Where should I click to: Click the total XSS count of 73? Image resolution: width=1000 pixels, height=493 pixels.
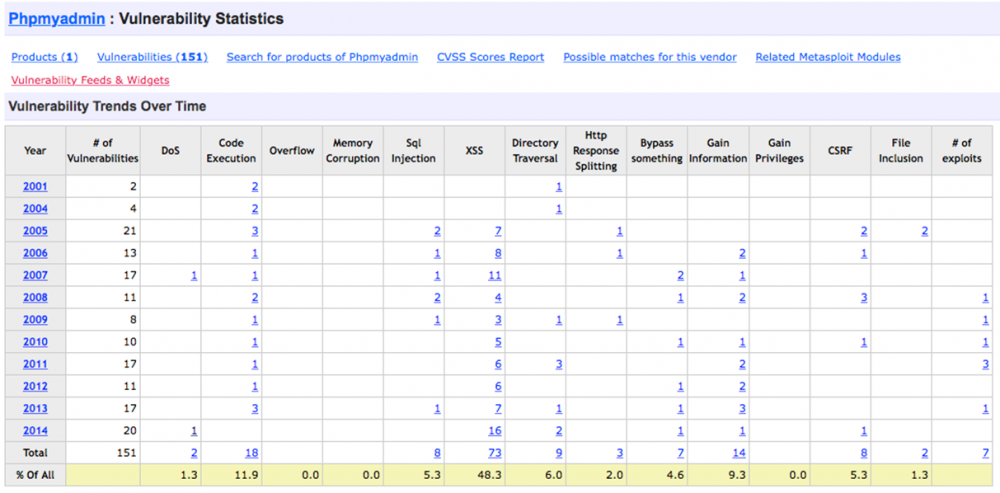[x=494, y=453]
